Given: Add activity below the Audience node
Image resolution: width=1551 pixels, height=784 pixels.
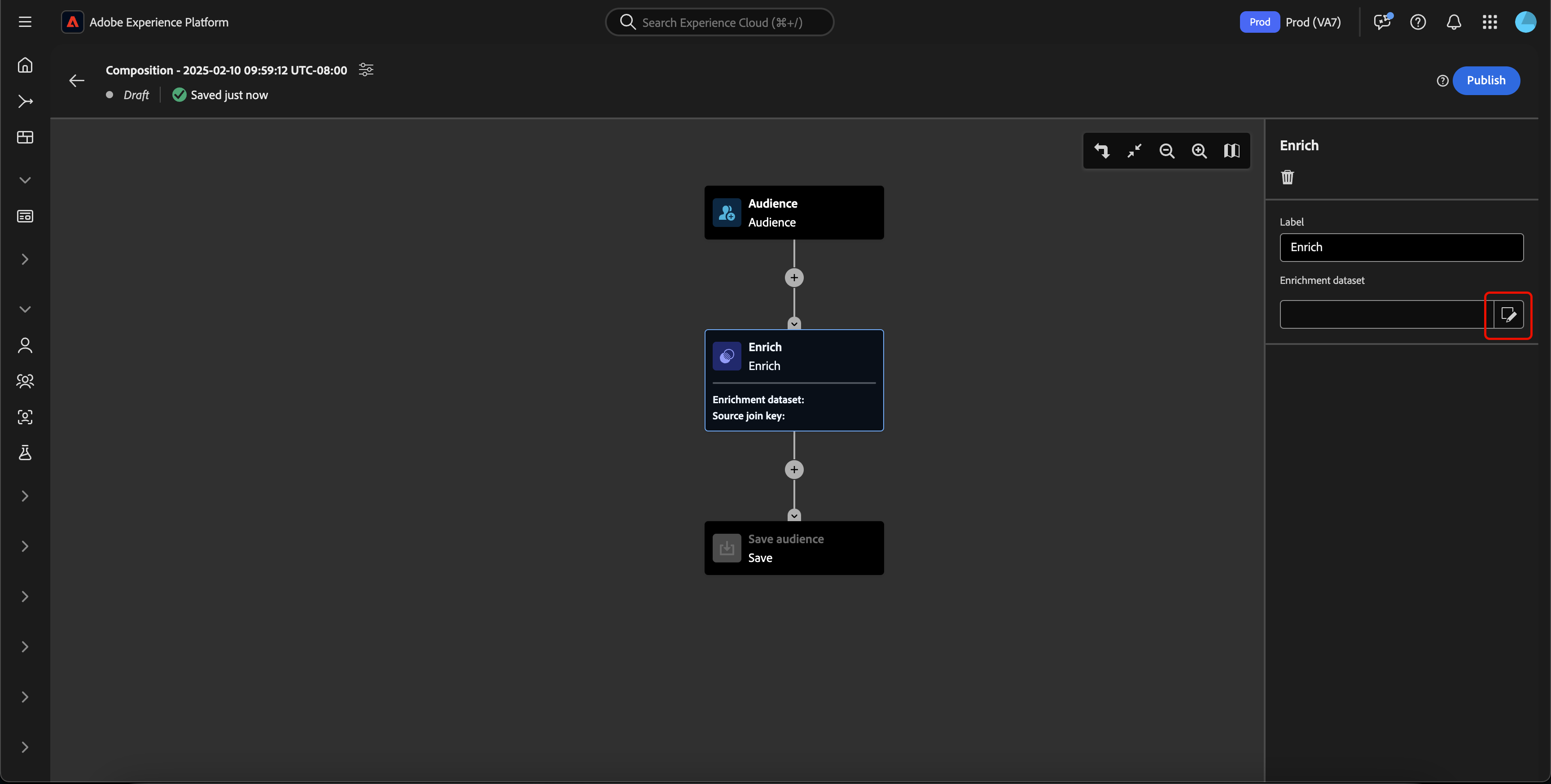Looking at the screenshot, I should pos(793,277).
